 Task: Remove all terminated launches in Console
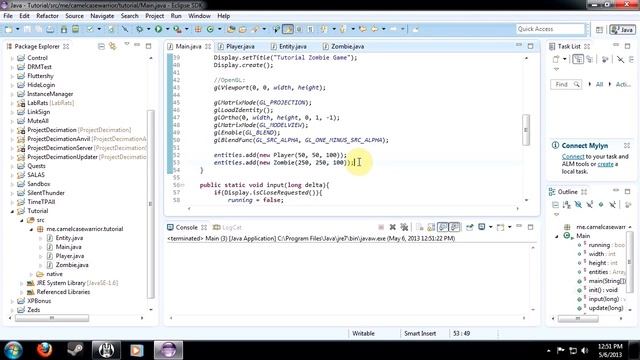tap(404, 227)
